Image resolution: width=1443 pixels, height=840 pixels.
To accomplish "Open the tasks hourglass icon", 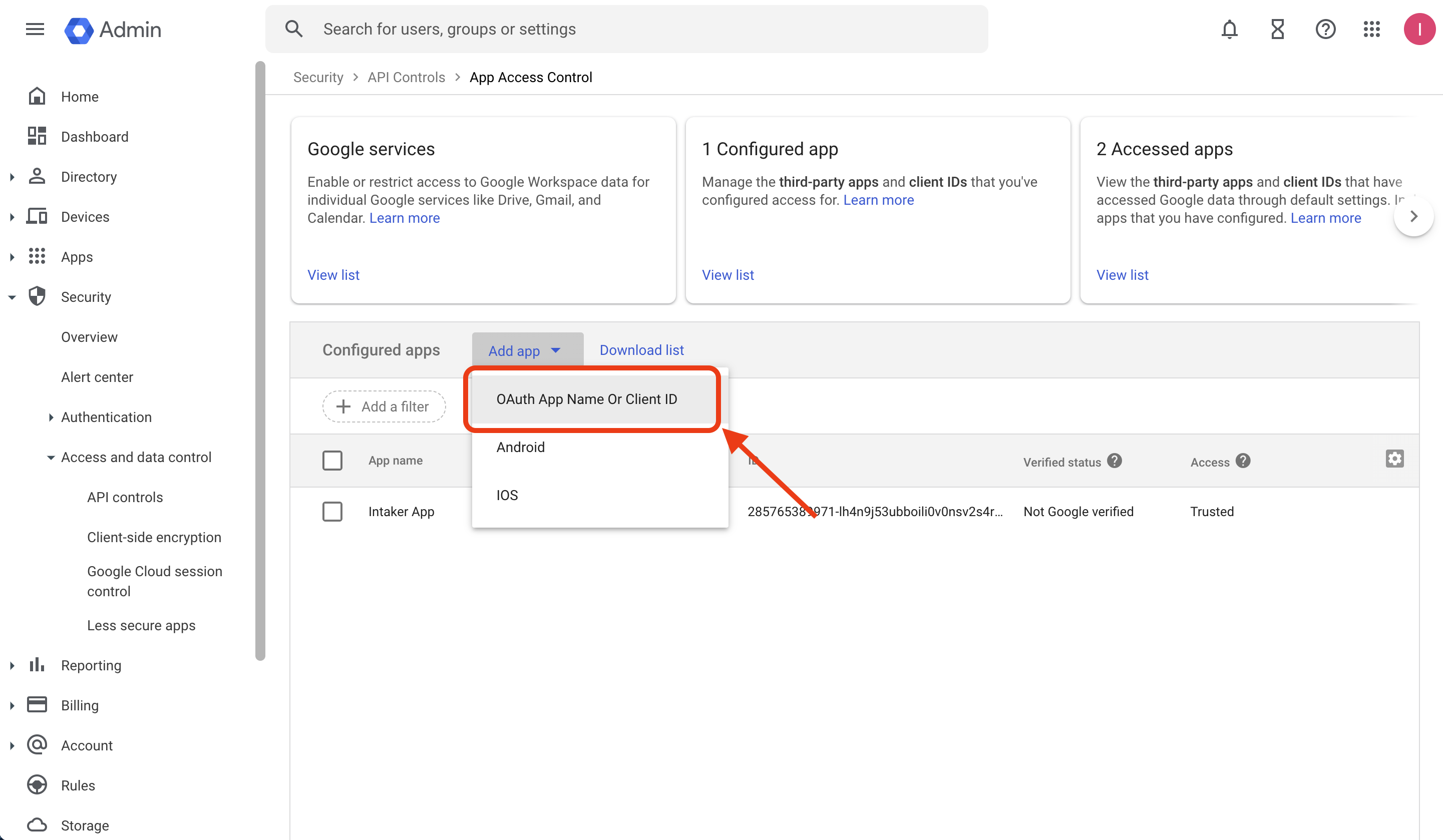I will tap(1277, 29).
